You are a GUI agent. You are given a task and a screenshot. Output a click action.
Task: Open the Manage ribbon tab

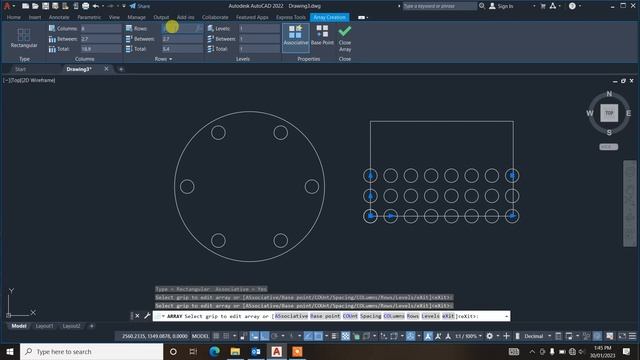pyautogui.click(x=136, y=17)
